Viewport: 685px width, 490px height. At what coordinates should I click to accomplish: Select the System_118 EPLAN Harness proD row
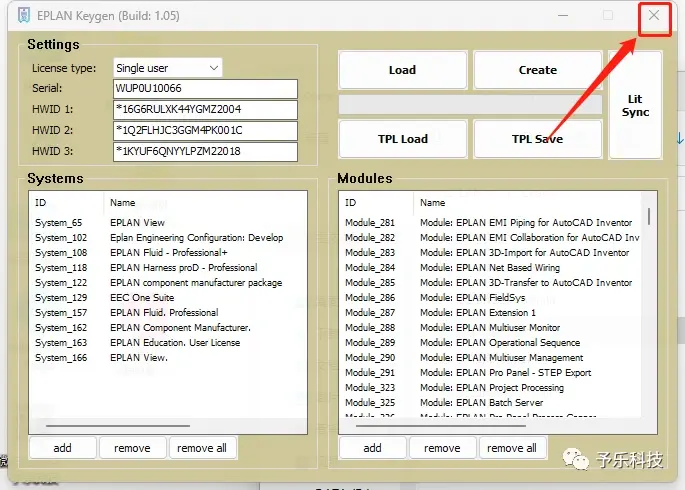(168, 268)
